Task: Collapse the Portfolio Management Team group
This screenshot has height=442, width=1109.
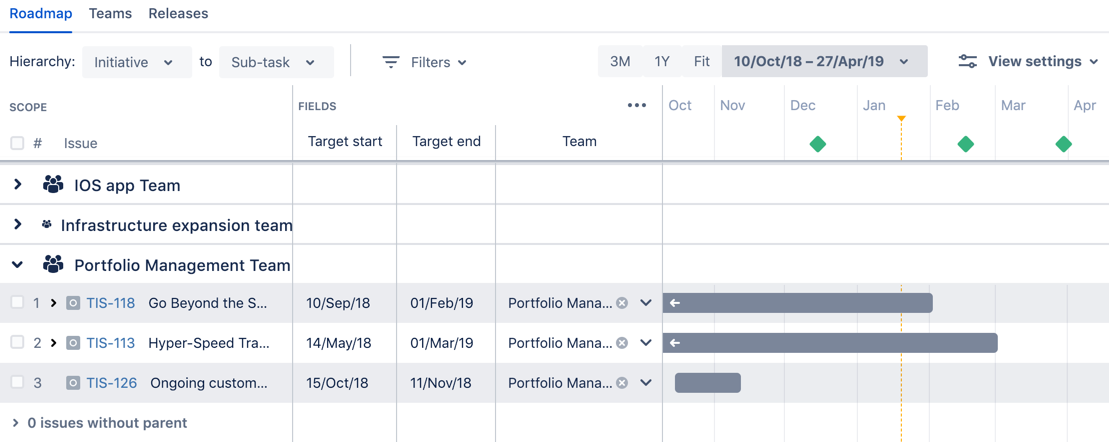Action: click(18, 265)
